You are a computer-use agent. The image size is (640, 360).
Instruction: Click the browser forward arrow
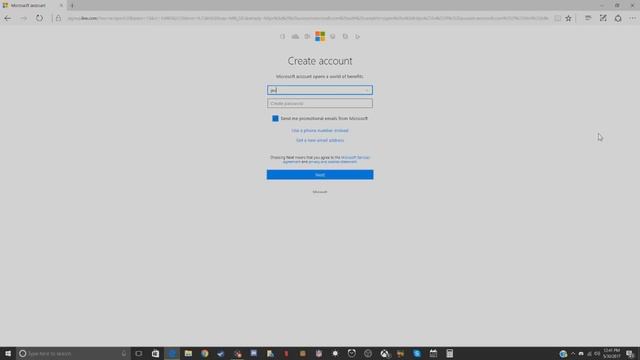point(23,18)
